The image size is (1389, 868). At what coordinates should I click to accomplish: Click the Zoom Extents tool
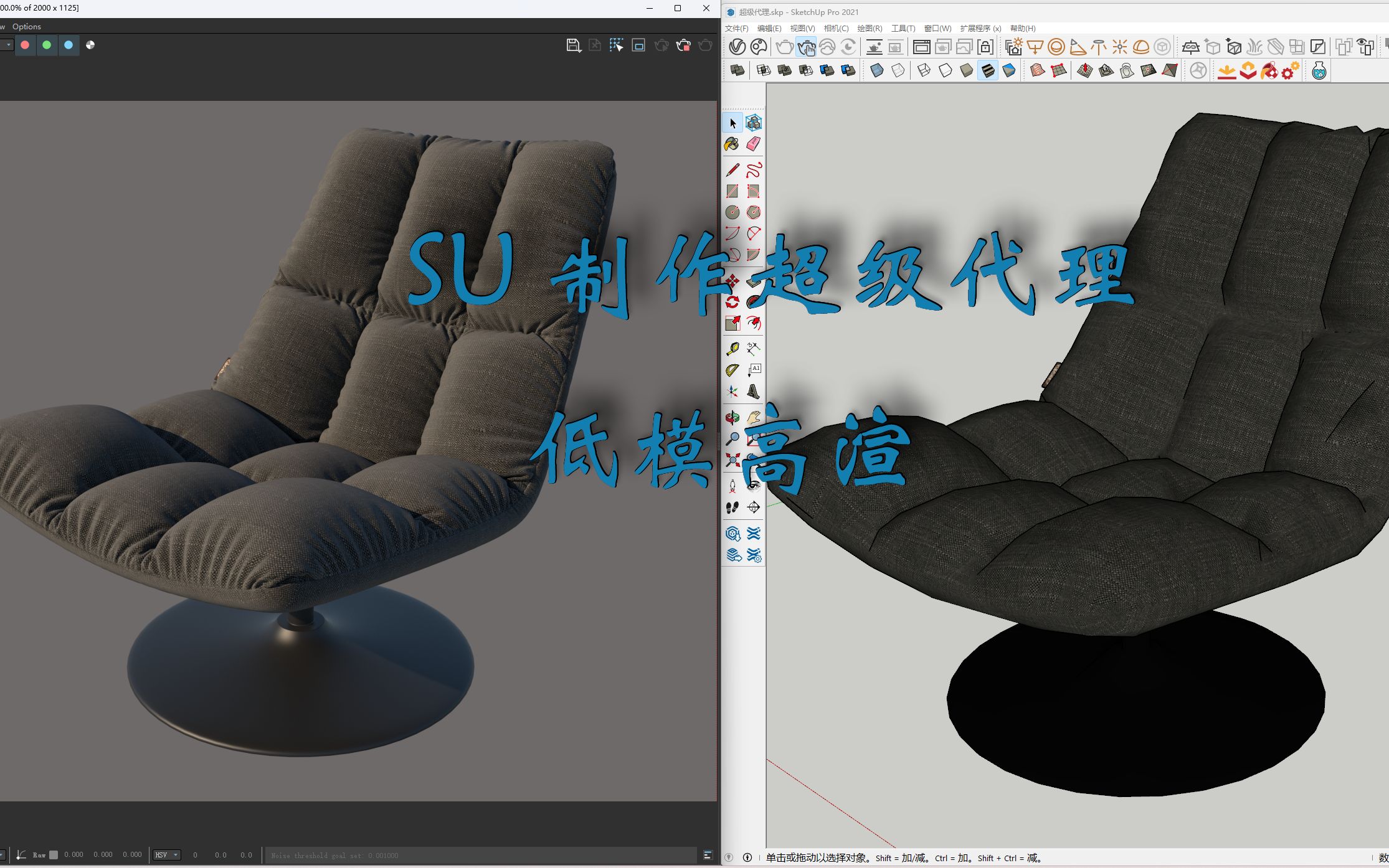(x=732, y=460)
